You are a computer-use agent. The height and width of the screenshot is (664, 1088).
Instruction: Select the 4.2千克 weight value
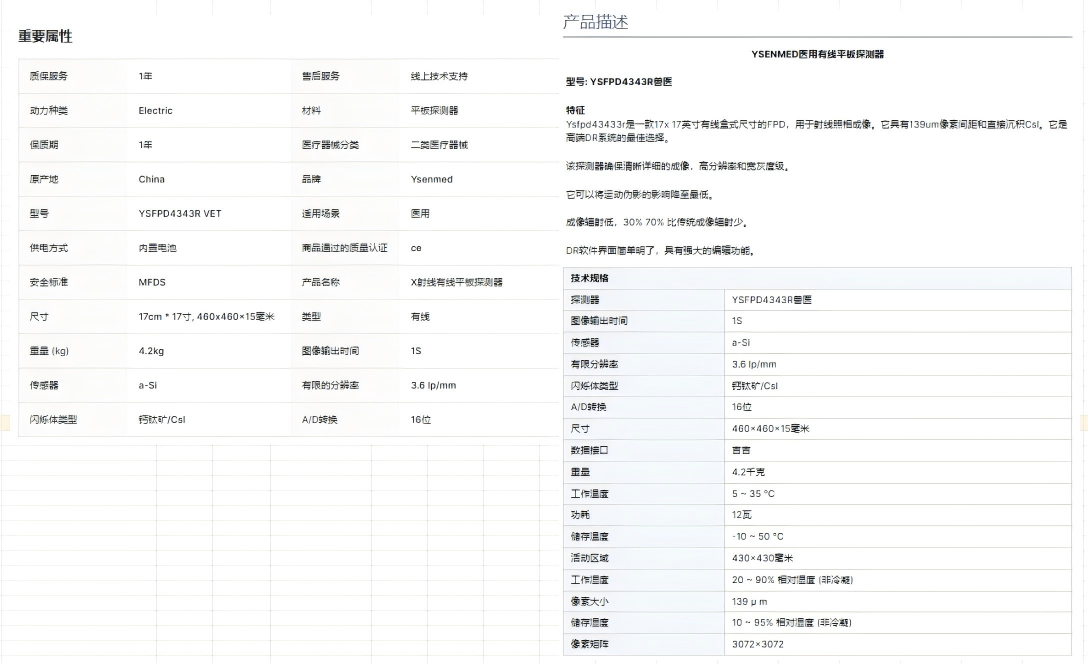748,472
